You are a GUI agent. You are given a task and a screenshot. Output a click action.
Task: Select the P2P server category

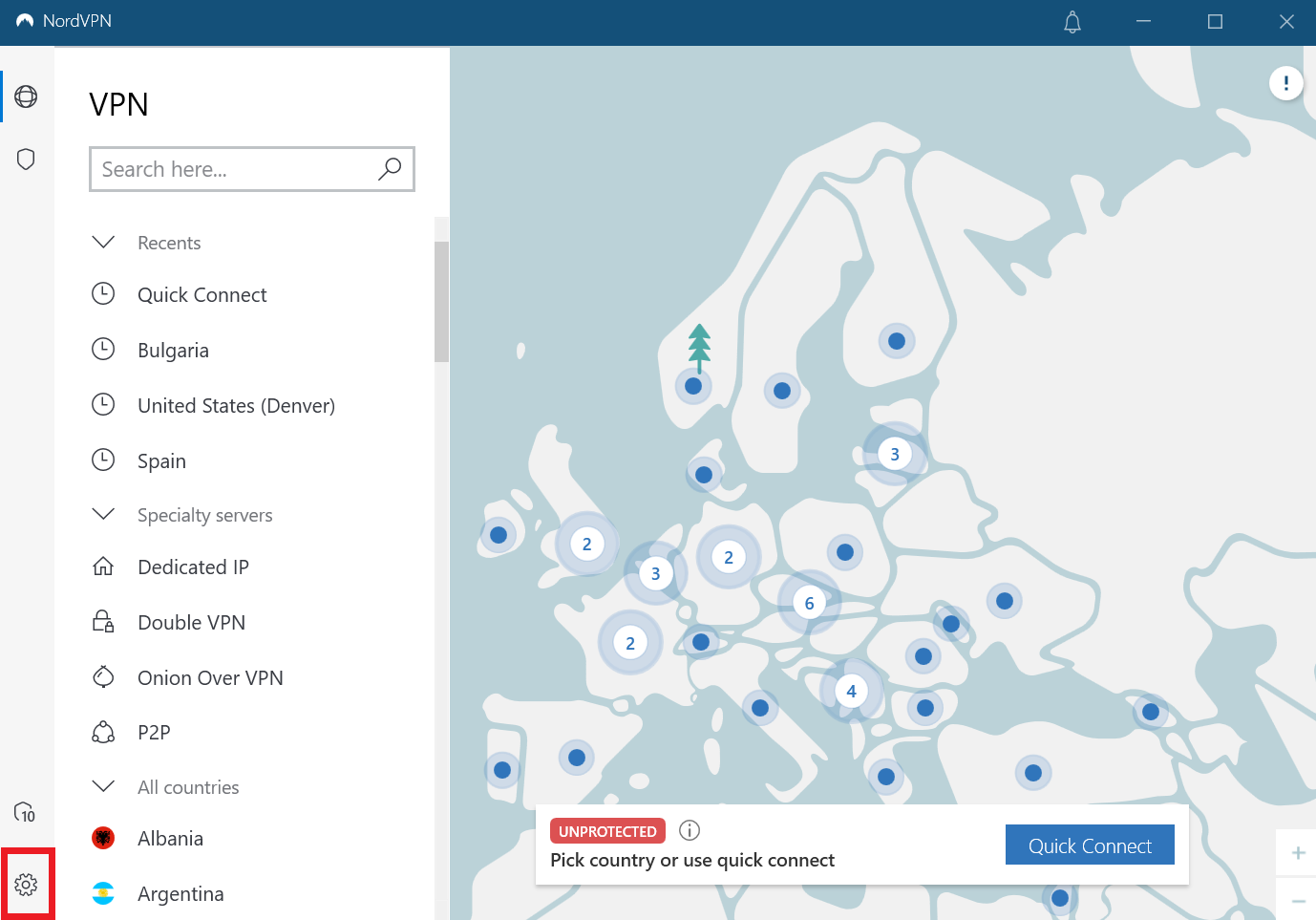point(155,732)
